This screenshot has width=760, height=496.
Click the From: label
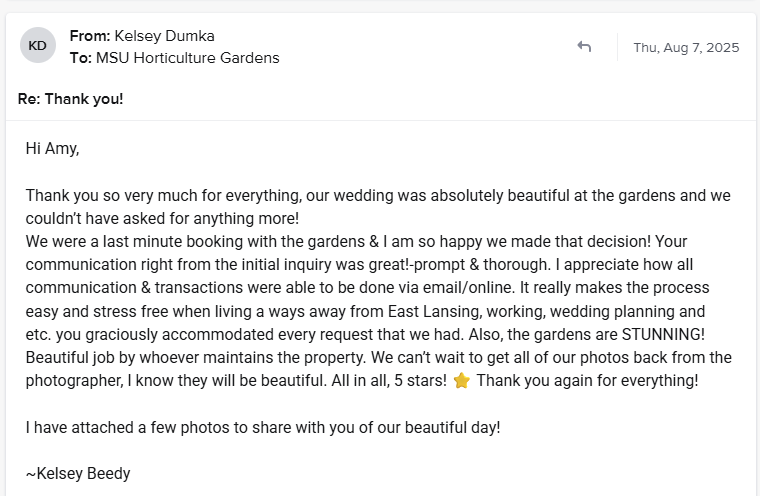coord(90,36)
